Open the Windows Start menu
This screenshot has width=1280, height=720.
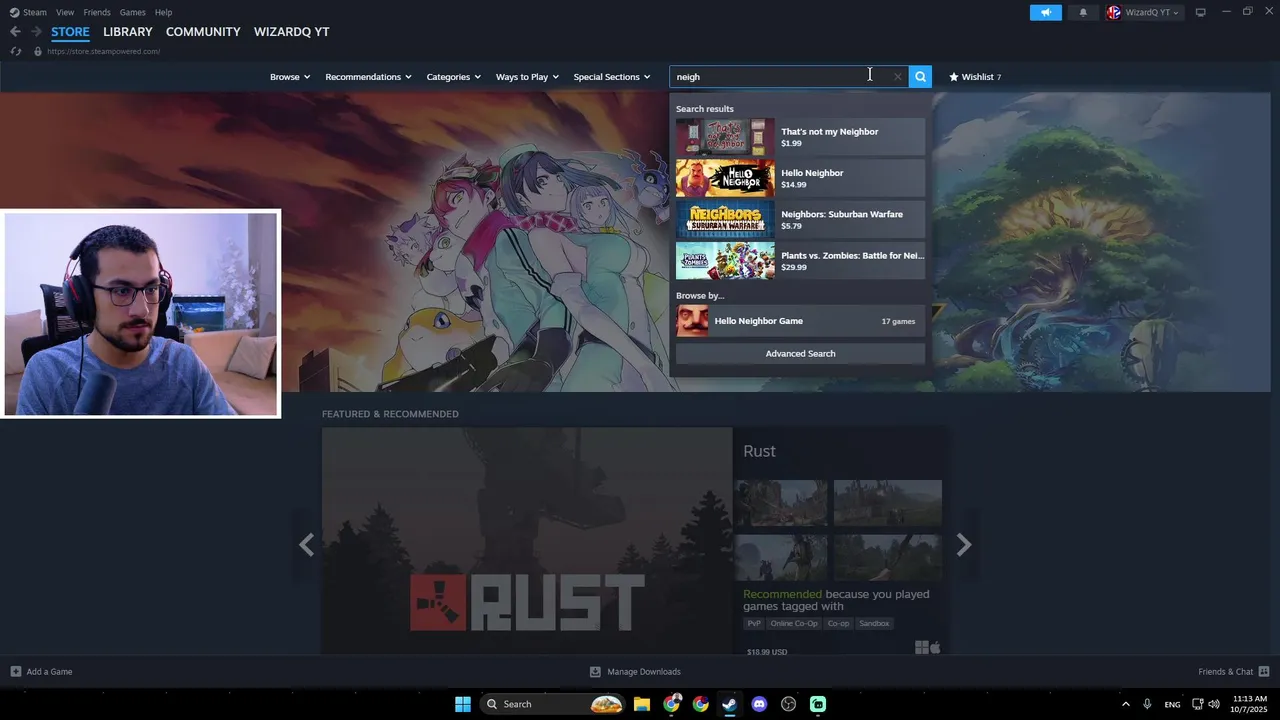click(463, 704)
